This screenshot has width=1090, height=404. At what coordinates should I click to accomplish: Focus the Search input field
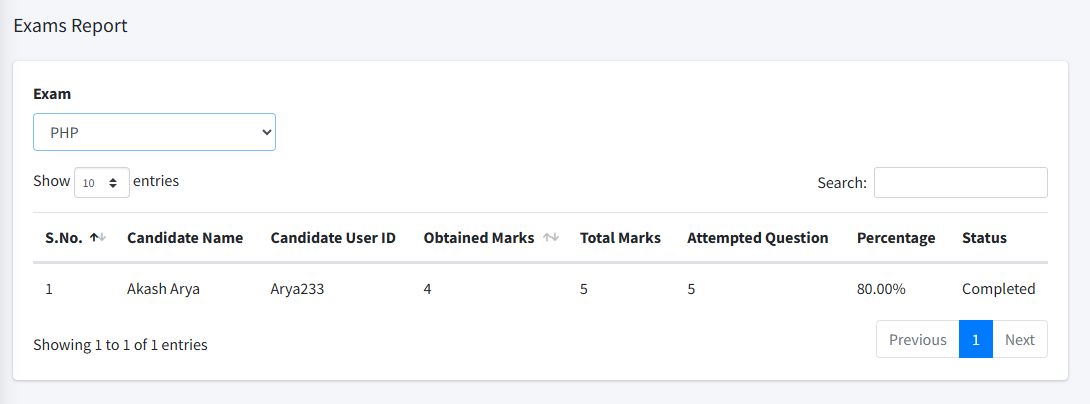960,183
